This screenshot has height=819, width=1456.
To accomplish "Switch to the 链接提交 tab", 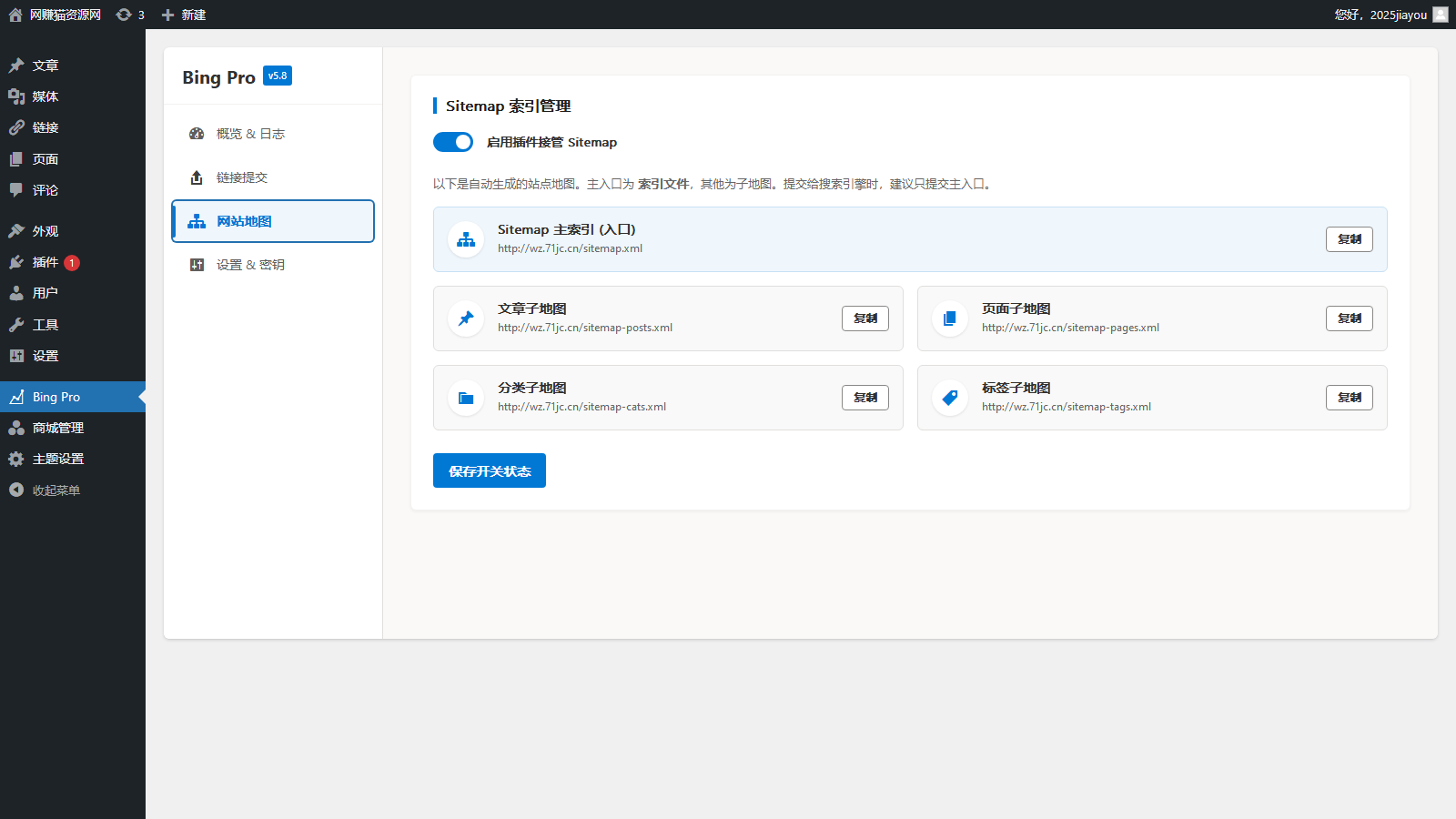I will pos(242,177).
